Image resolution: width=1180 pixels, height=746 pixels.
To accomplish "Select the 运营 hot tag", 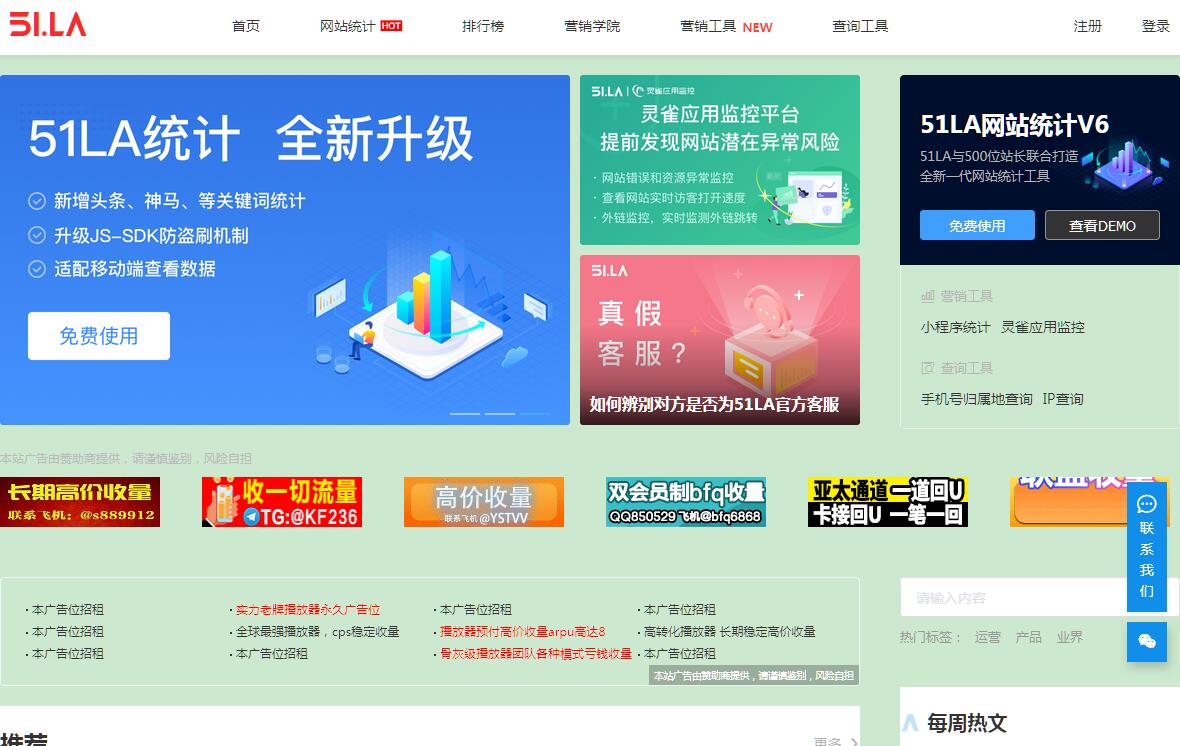I will [x=987, y=637].
